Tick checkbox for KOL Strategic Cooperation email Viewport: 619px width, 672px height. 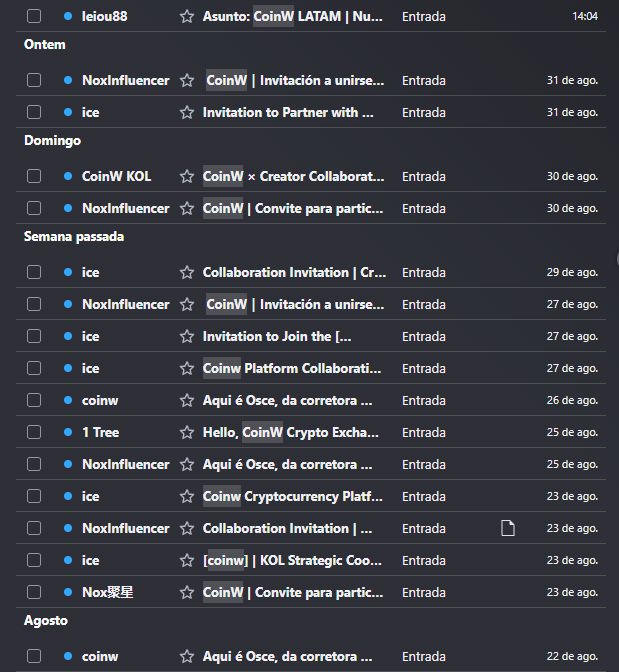(x=34, y=560)
